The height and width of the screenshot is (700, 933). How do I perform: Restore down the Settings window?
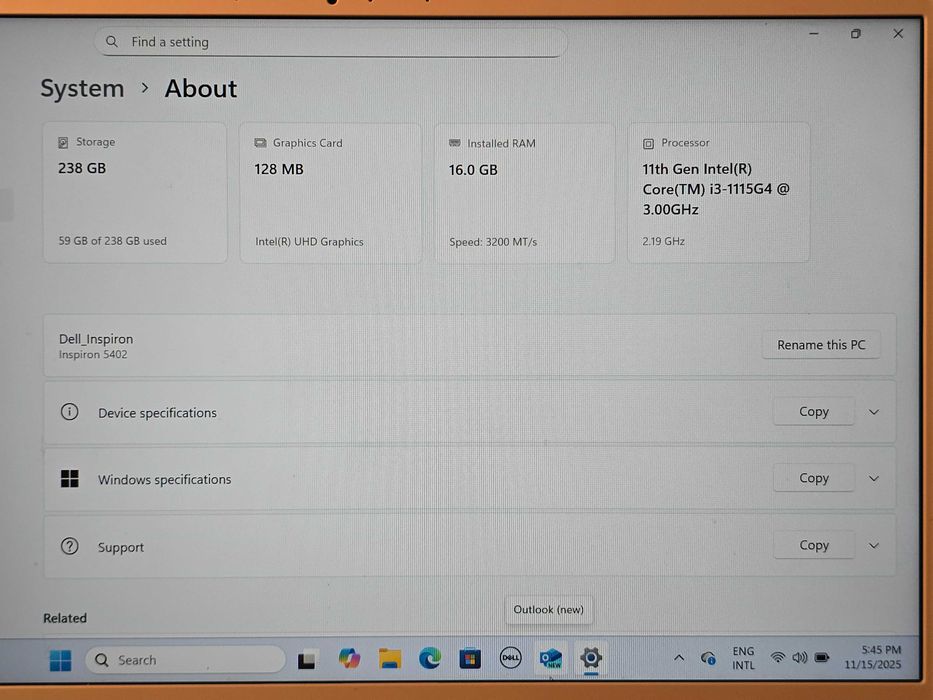pyautogui.click(x=856, y=34)
